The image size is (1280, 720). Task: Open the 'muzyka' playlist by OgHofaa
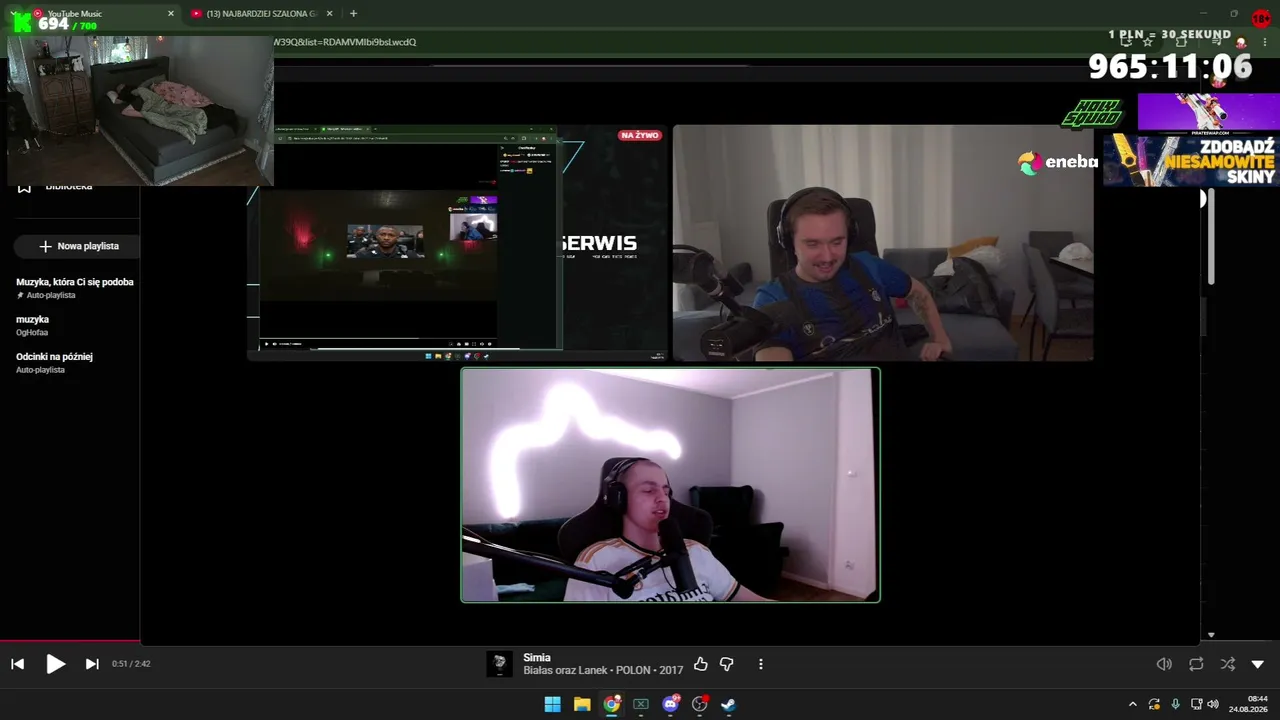tap(33, 325)
